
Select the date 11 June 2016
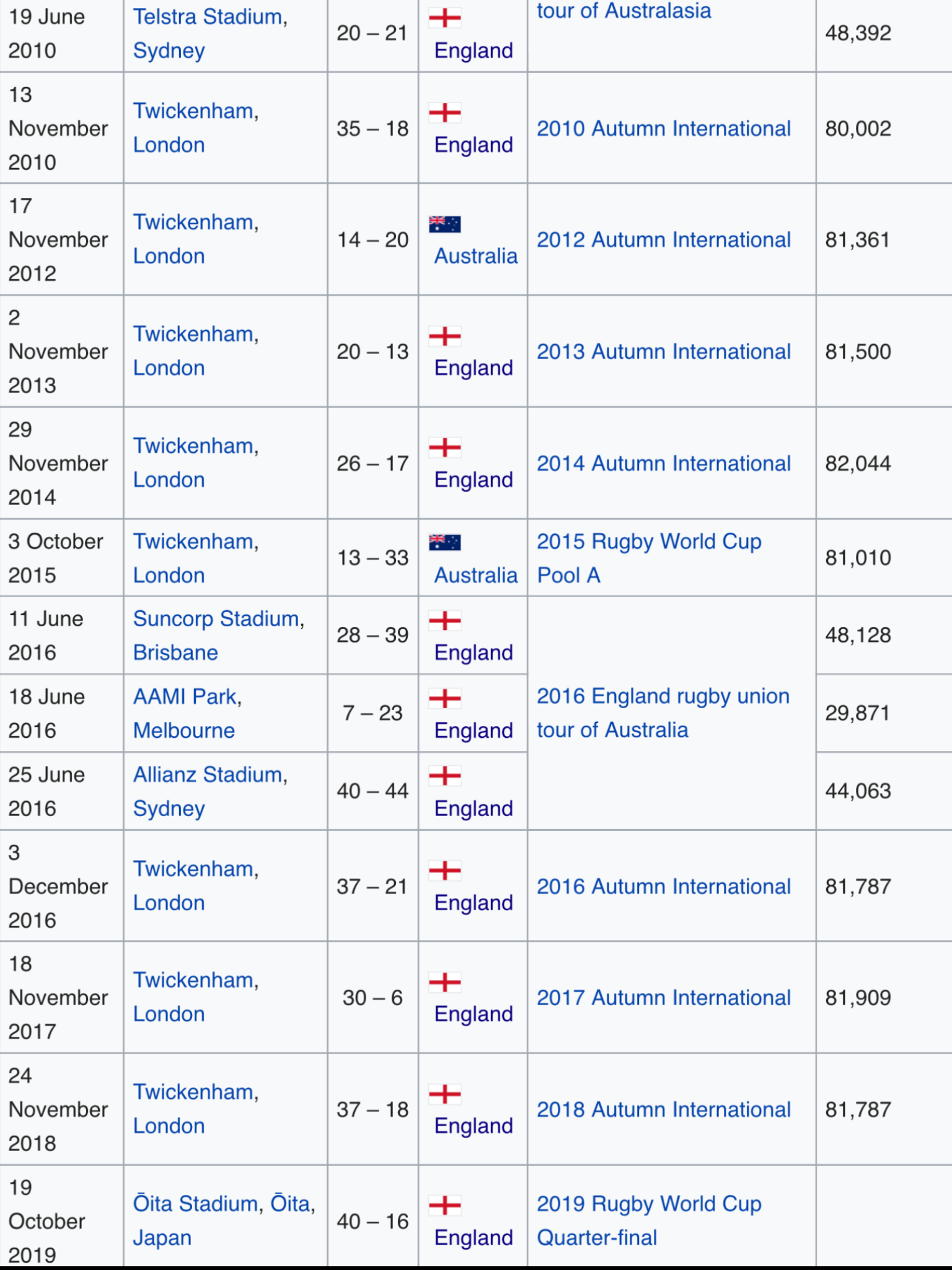click(x=45, y=635)
